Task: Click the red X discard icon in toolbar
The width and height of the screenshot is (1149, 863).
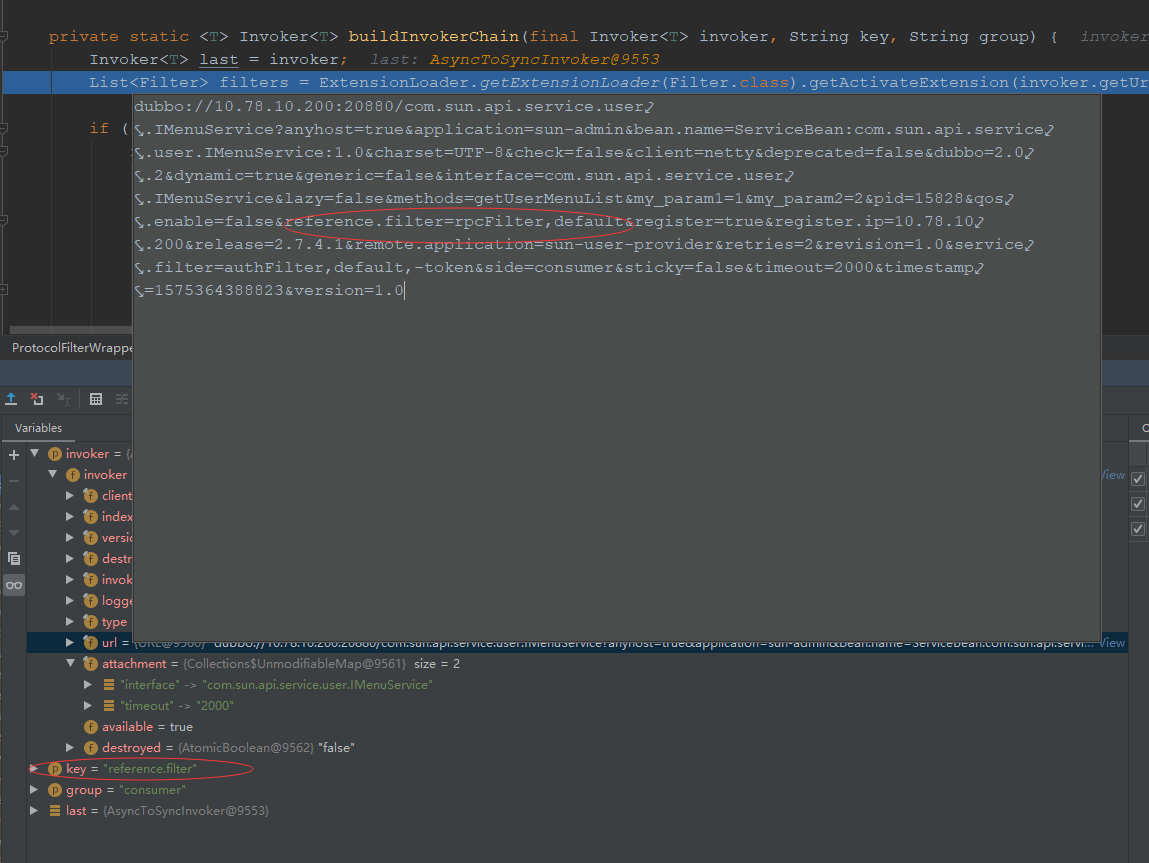Action: pos(36,398)
